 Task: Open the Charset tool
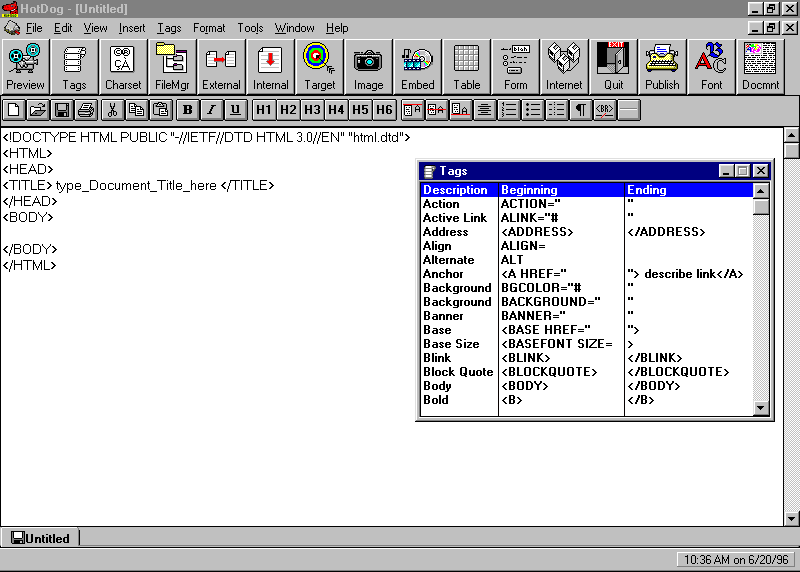click(123, 67)
